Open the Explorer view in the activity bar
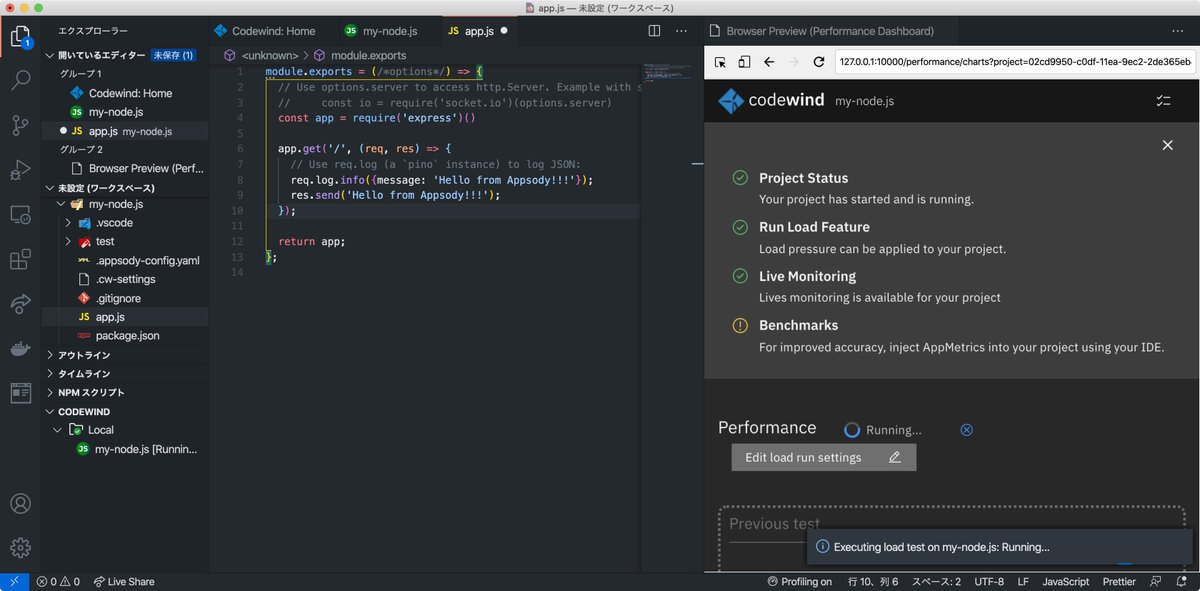1200x591 pixels. coord(20,38)
